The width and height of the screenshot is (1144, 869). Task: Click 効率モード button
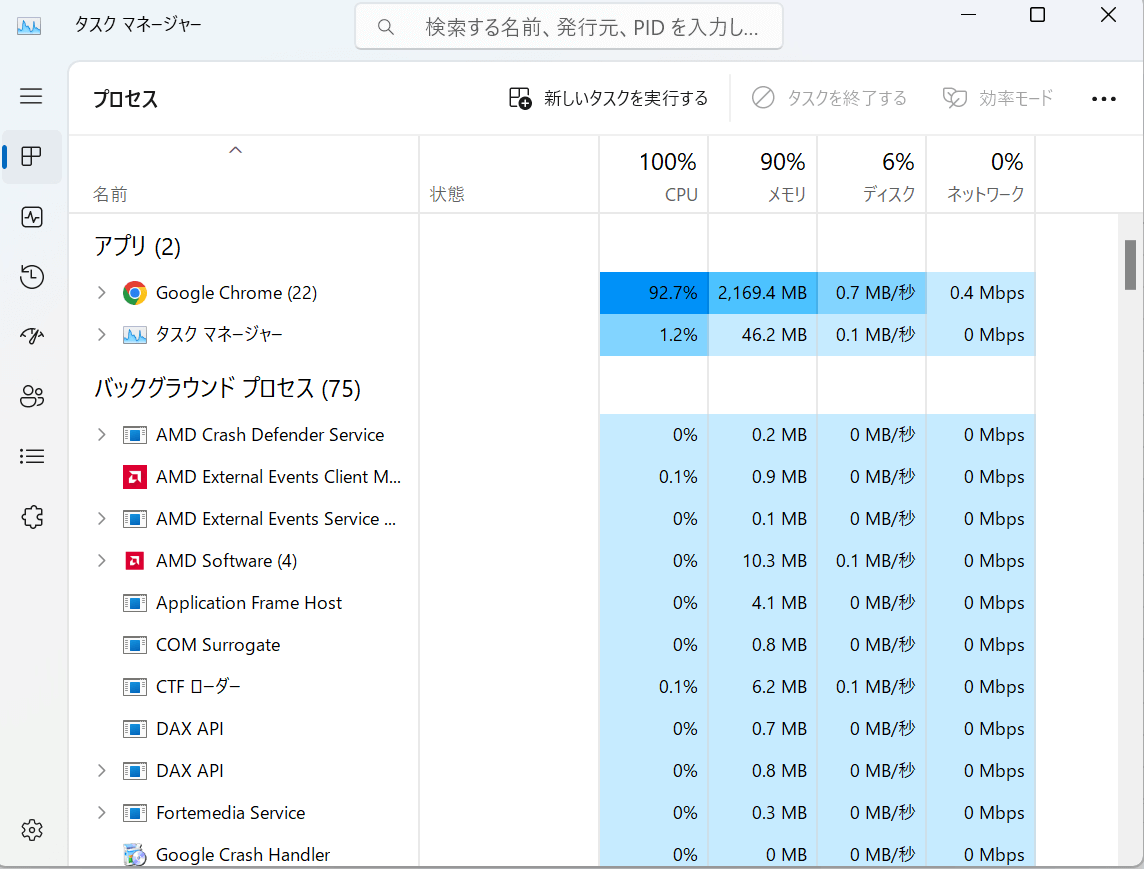[998, 99]
